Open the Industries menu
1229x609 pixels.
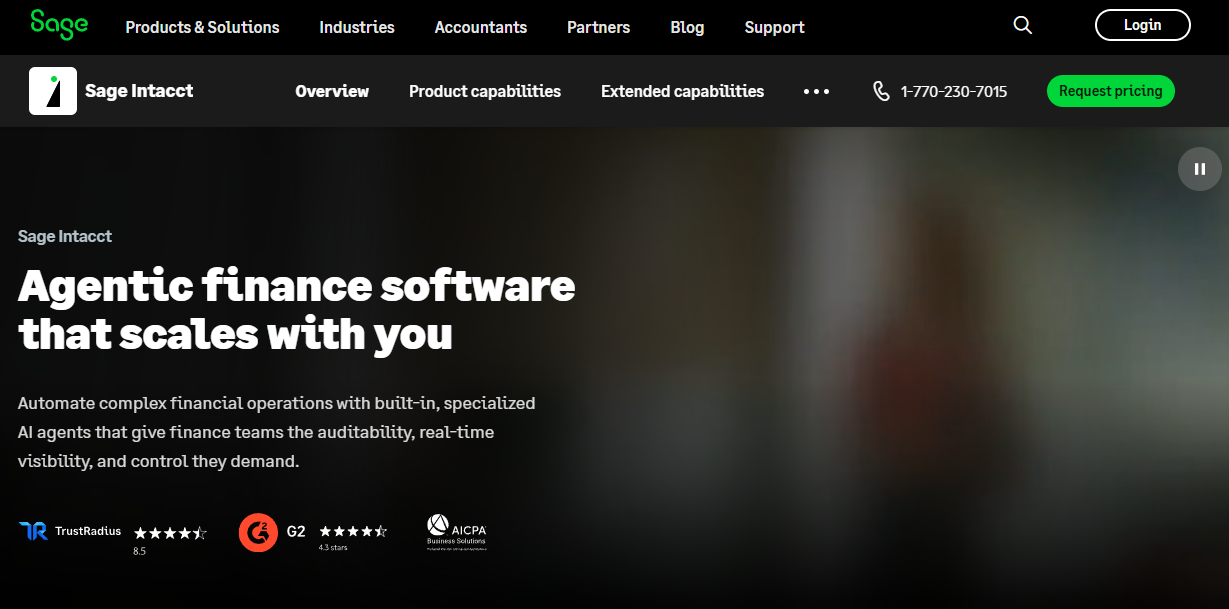pos(357,27)
